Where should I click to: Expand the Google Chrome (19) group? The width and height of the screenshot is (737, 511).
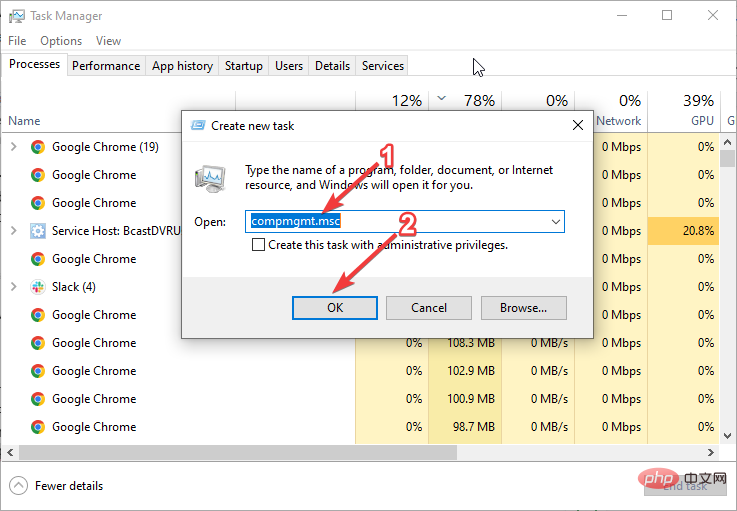click(x=14, y=147)
